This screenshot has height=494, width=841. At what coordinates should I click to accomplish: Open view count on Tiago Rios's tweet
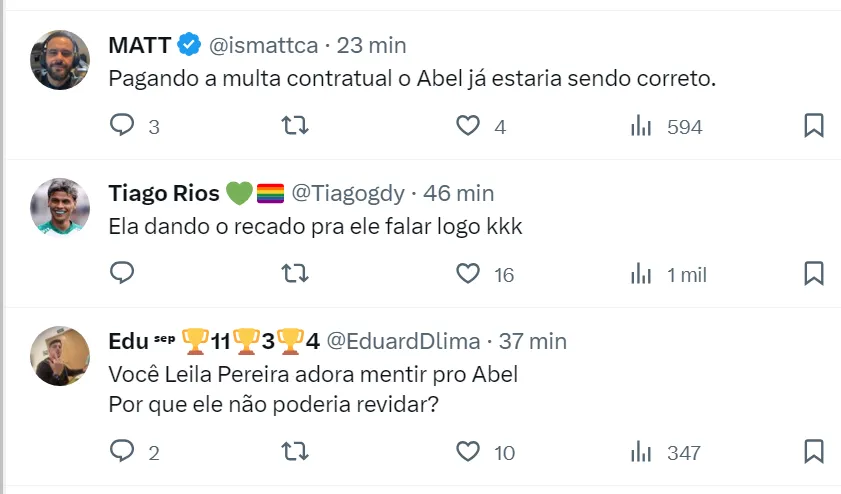[641, 273]
